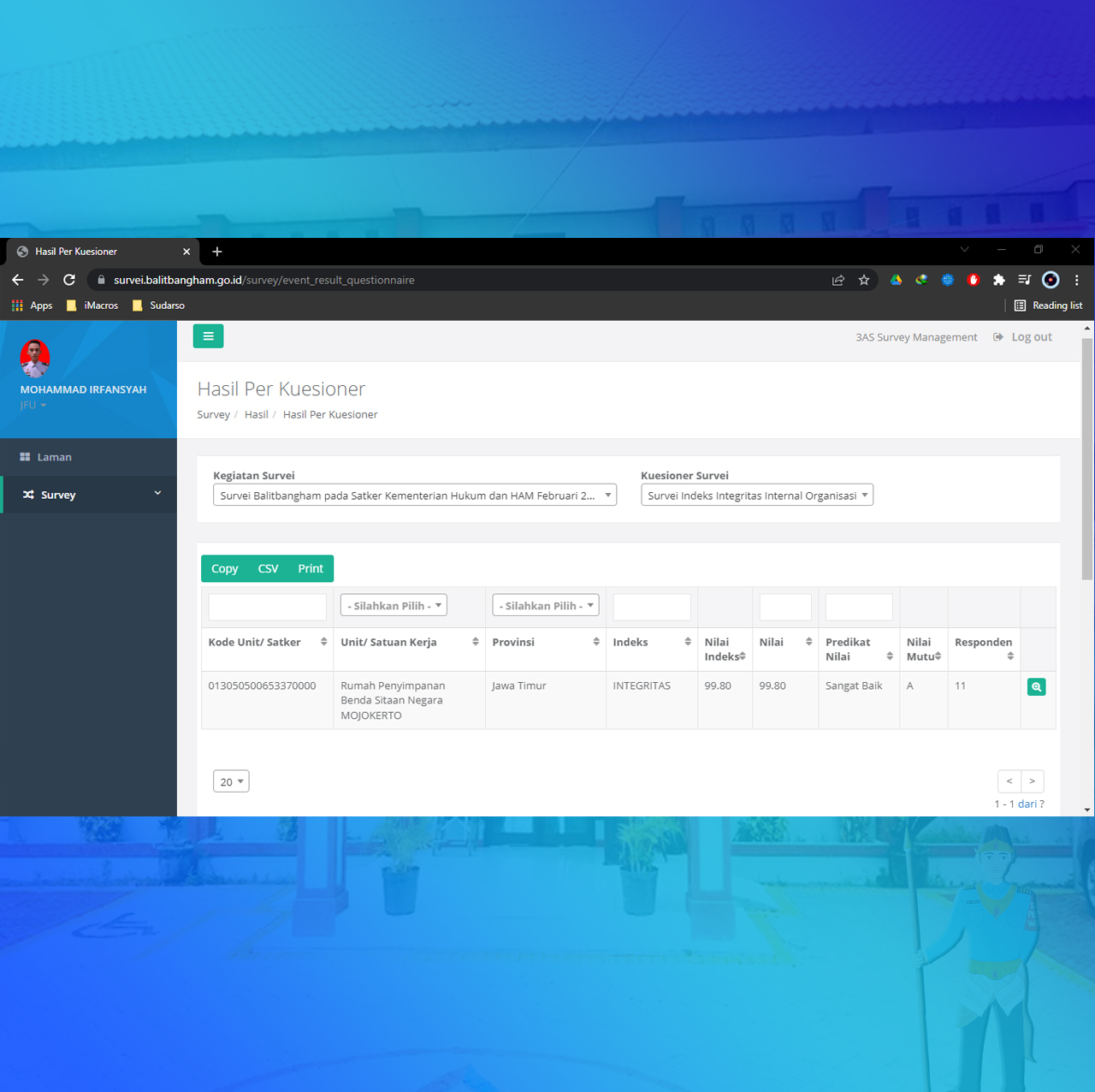This screenshot has height=1092, width=1095.
Task: Click the Nilai filter input field
Action: tap(785, 607)
